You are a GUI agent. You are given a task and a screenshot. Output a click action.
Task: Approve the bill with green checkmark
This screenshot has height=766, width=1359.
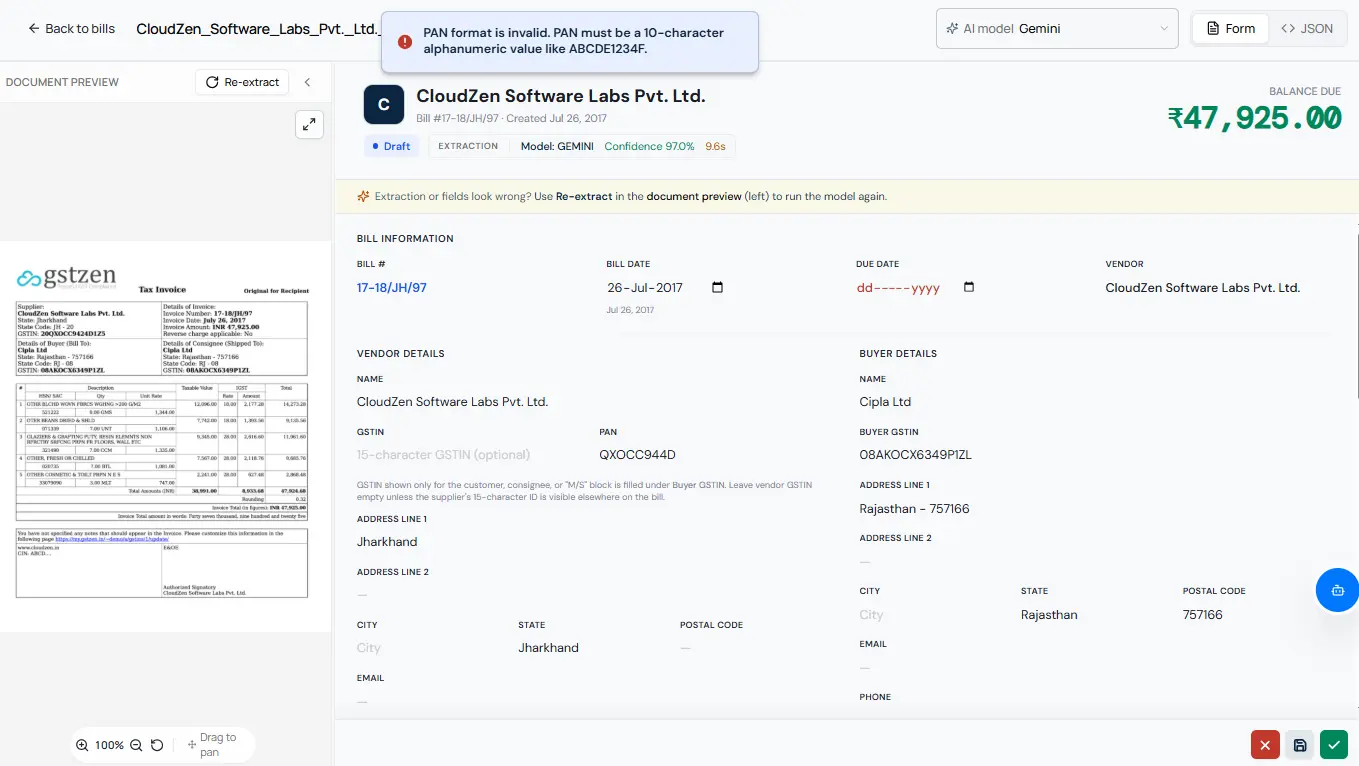1334,745
